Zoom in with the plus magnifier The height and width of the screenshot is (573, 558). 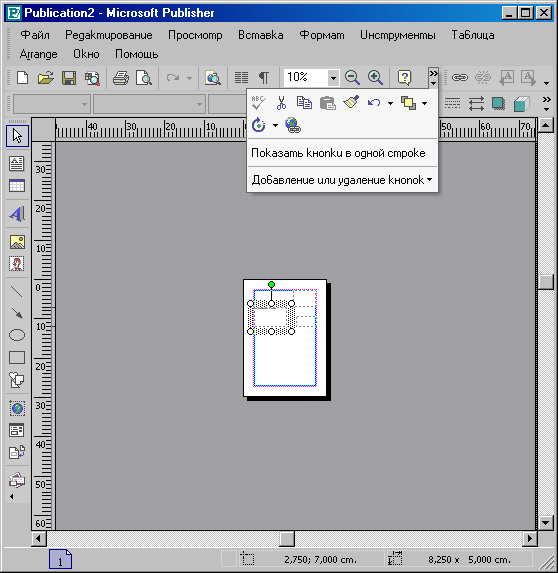coord(375,77)
